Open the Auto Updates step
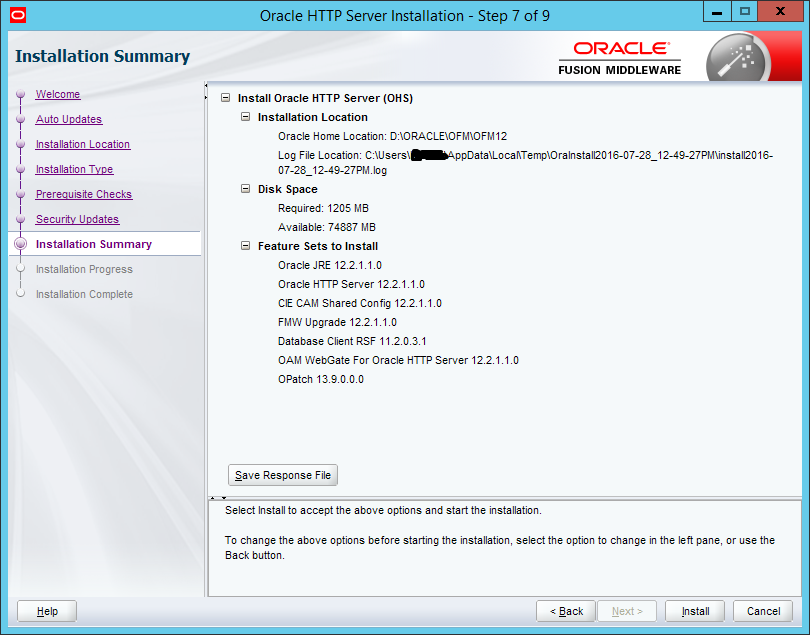810x635 pixels. 69,120
